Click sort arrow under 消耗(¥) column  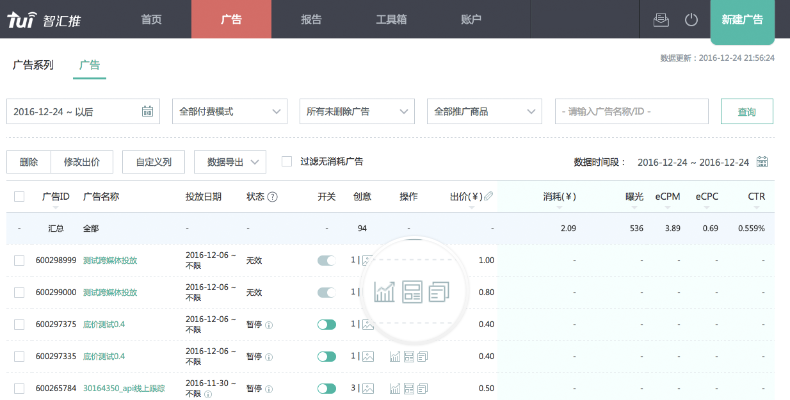[x=559, y=207]
